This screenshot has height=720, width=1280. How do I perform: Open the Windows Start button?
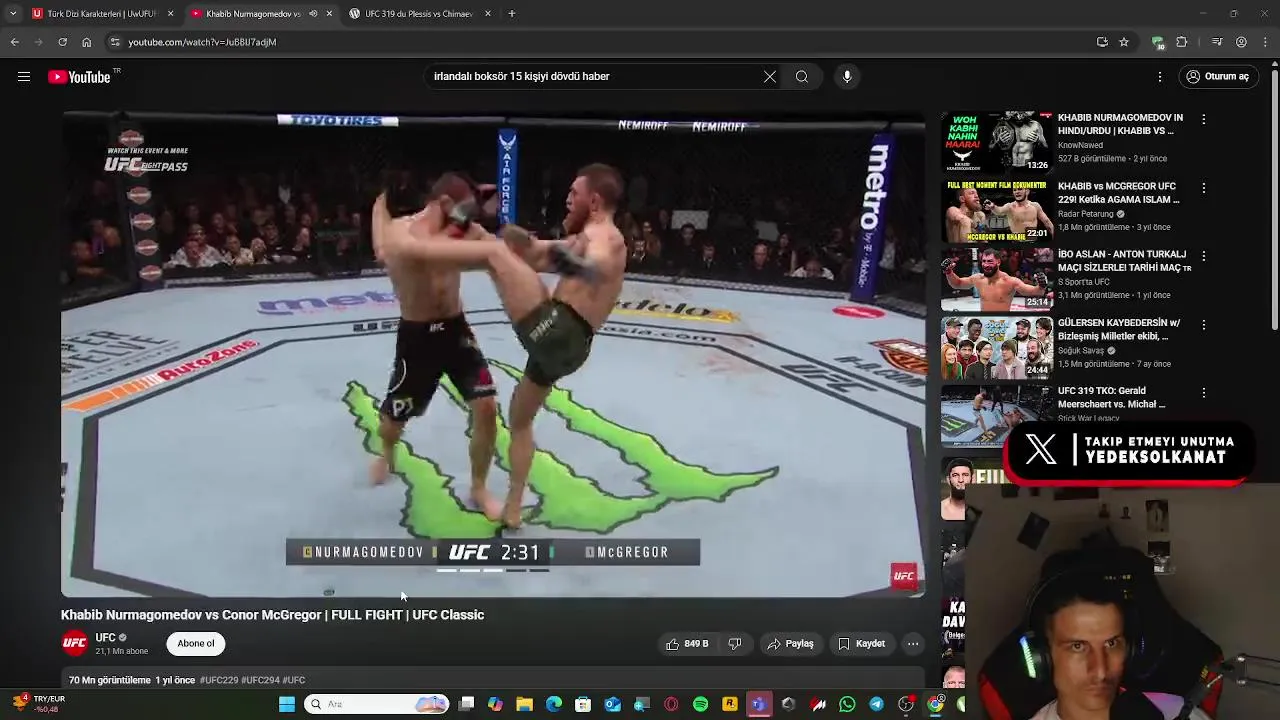287,704
